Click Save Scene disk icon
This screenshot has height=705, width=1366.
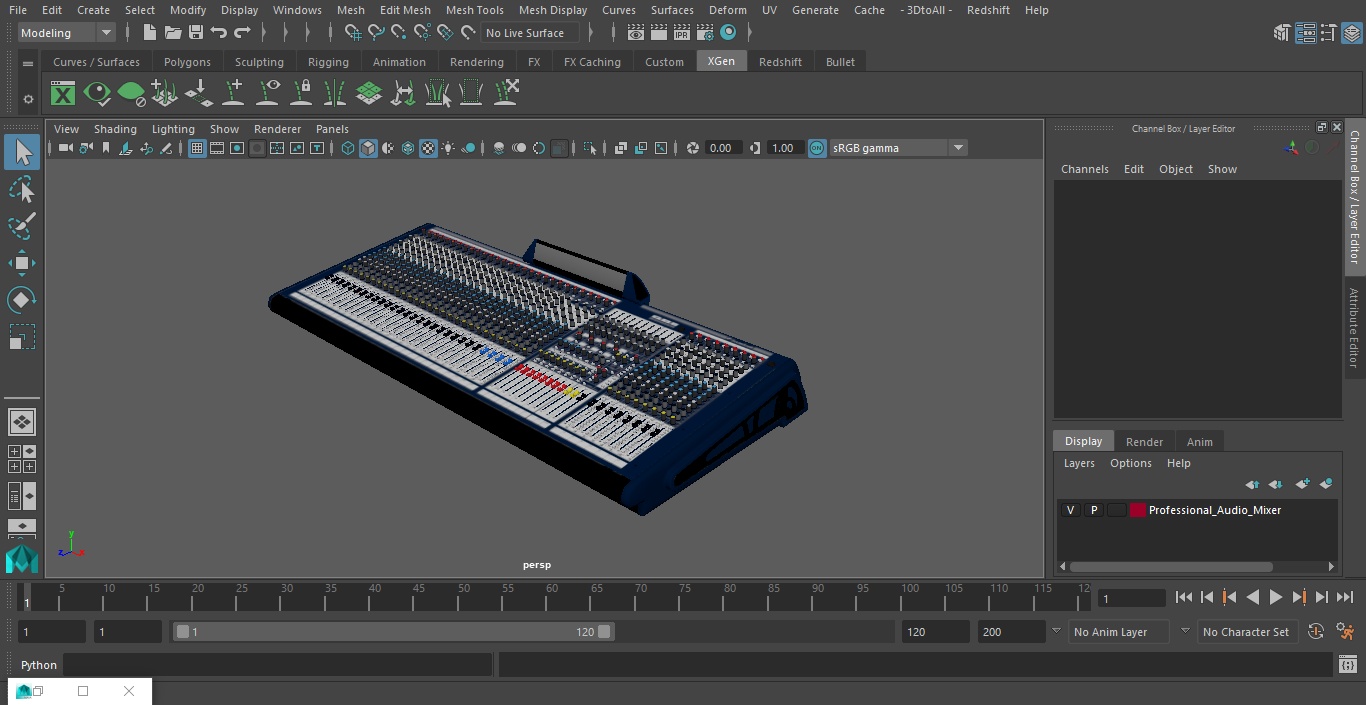pyautogui.click(x=196, y=33)
